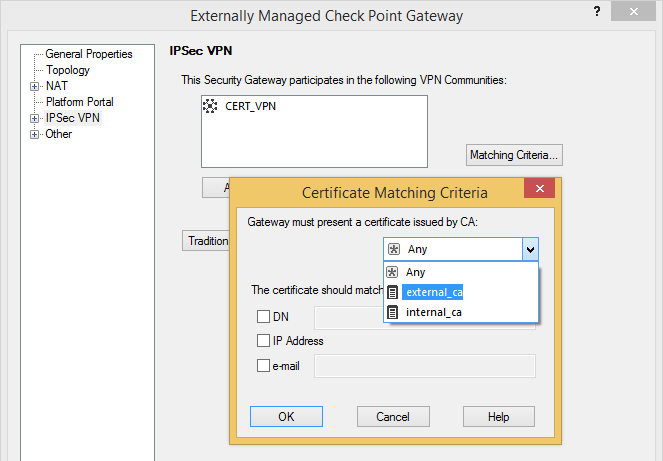
Task: Choose internal_ca from the CA list
Action: click(x=434, y=313)
